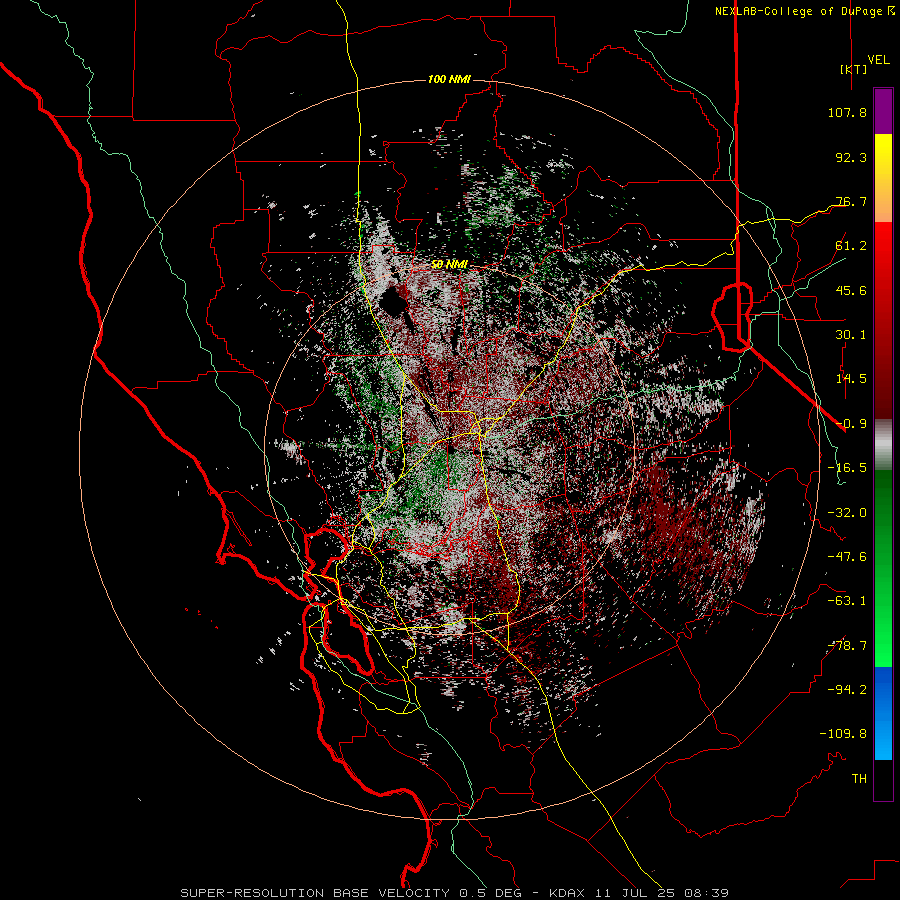The width and height of the screenshot is (900, 900).
Task: Pick the bright red segment of the color scale
Action: [883, 320]
